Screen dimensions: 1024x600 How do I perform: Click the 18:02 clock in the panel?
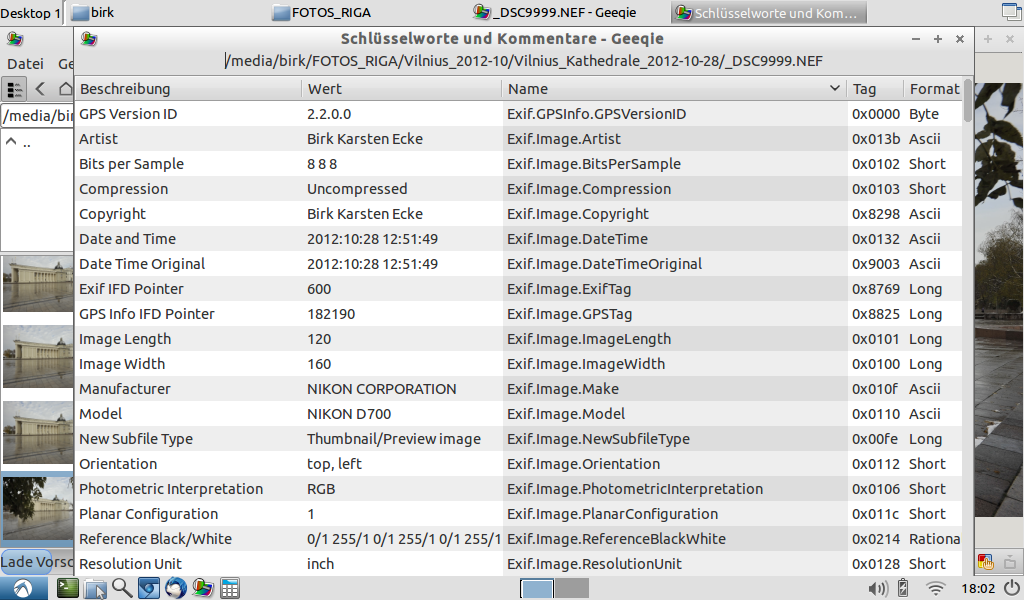coord(978,589)
